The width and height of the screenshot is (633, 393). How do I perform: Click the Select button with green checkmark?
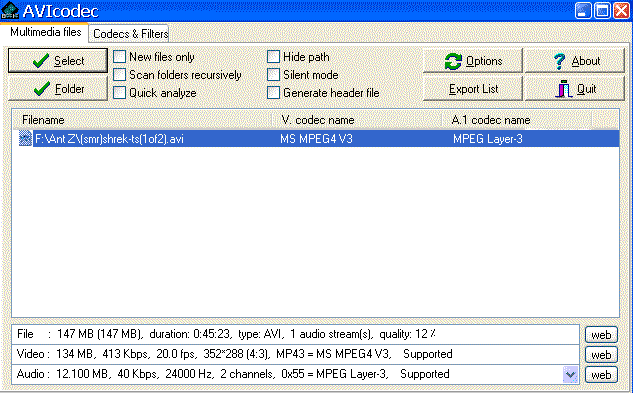pos(58,61)
